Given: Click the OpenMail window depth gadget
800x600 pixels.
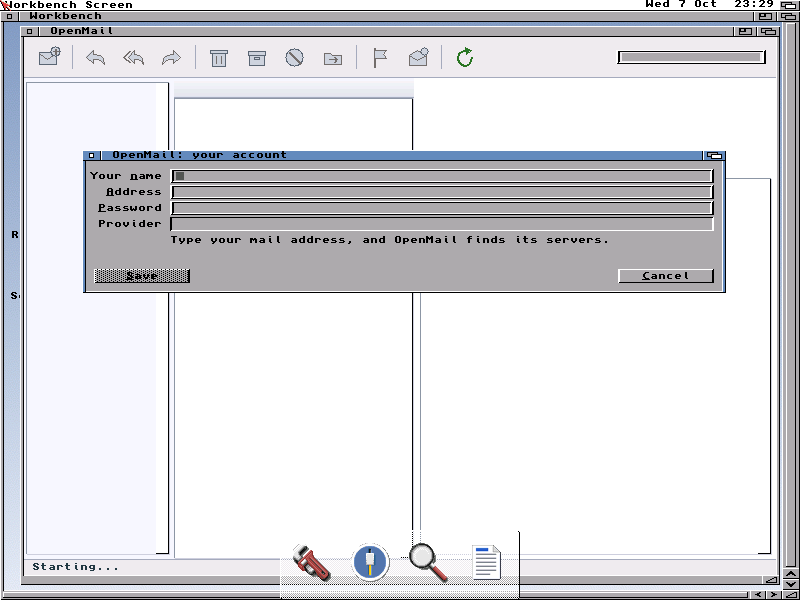Looking at the screenshot, I should pyautogui.click(x=768, y=31).
